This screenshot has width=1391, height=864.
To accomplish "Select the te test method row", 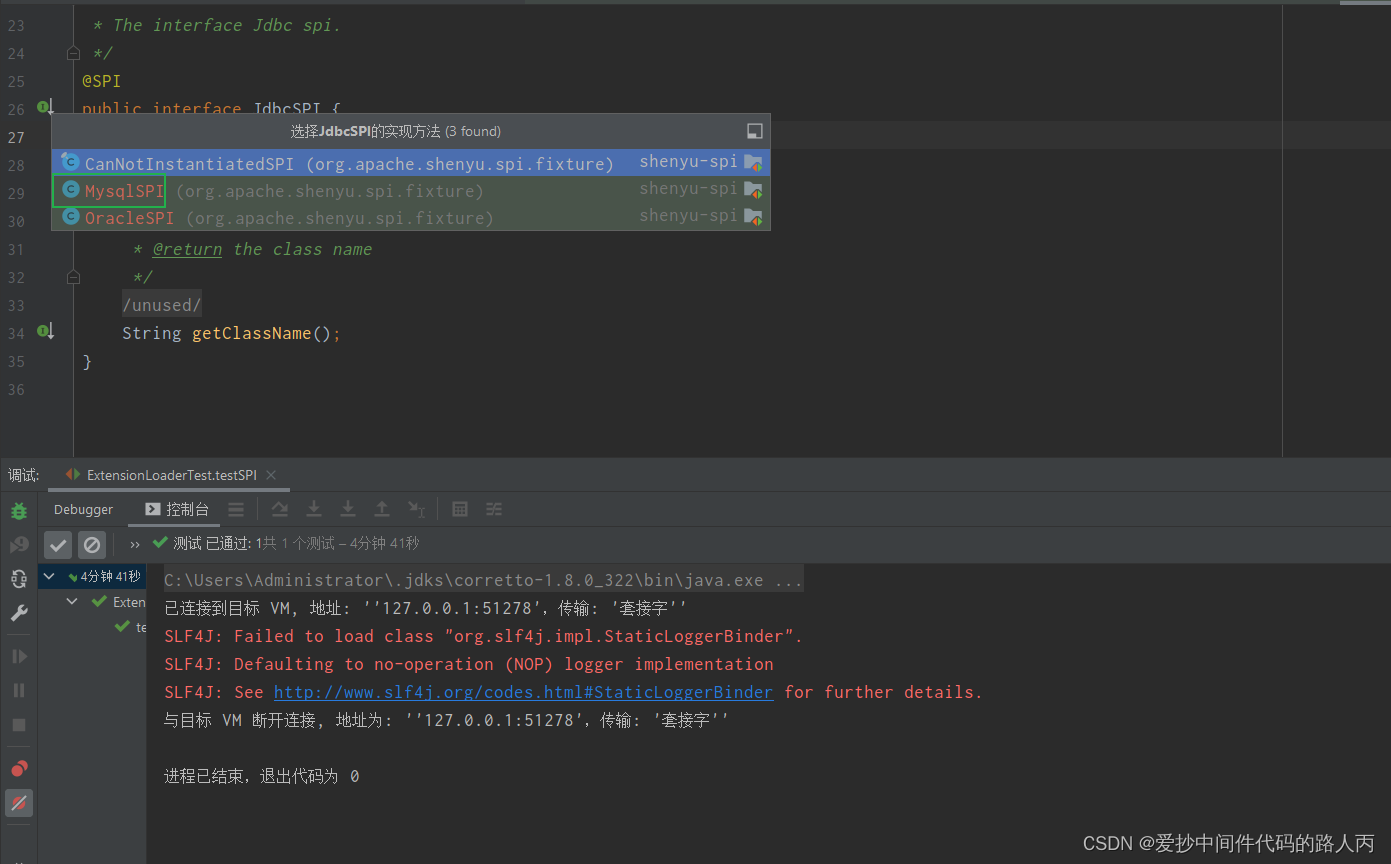I will click(x=92, y=627).
